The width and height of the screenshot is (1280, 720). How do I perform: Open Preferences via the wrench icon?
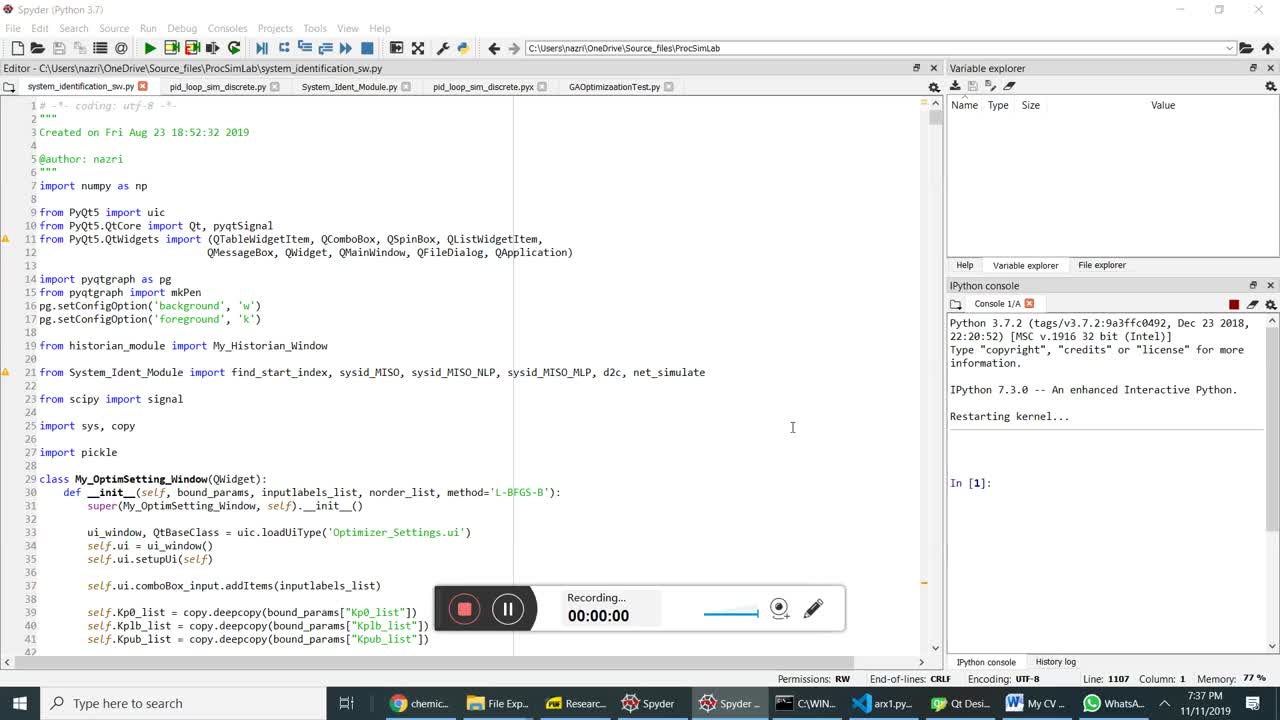(443, 48)
